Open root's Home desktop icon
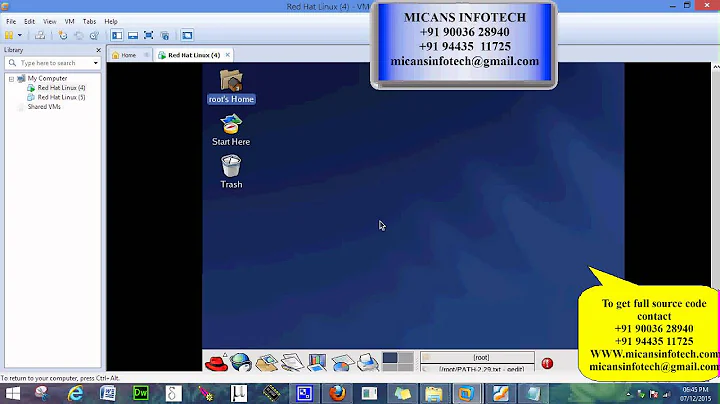 pos(231,87)
